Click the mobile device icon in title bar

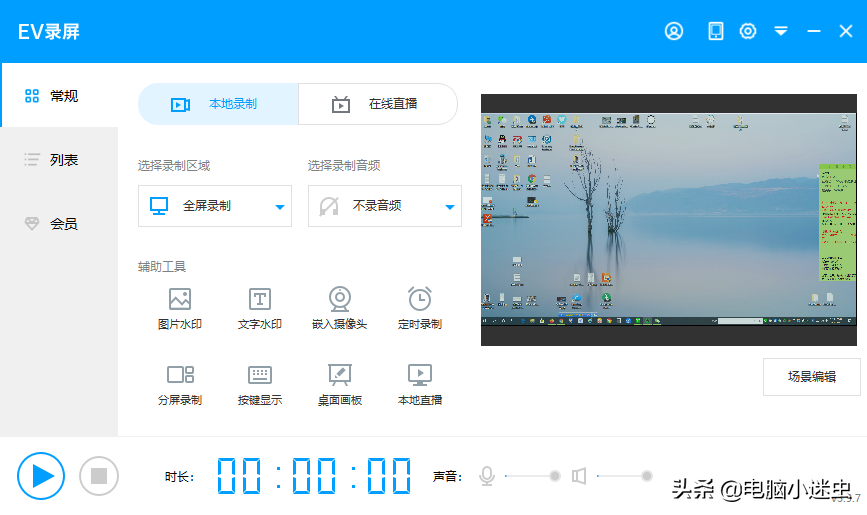coord(715,31)
